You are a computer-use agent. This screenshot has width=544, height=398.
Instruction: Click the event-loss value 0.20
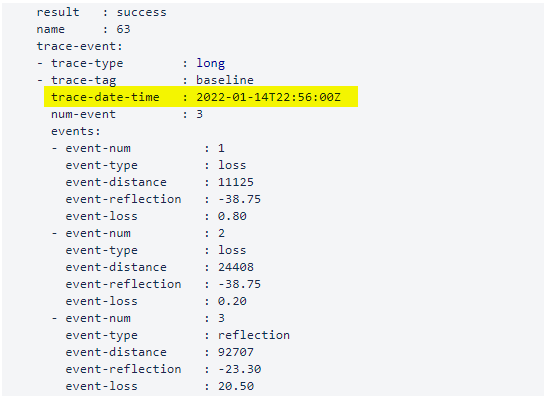pyautogui.click(x=232, y=301)
